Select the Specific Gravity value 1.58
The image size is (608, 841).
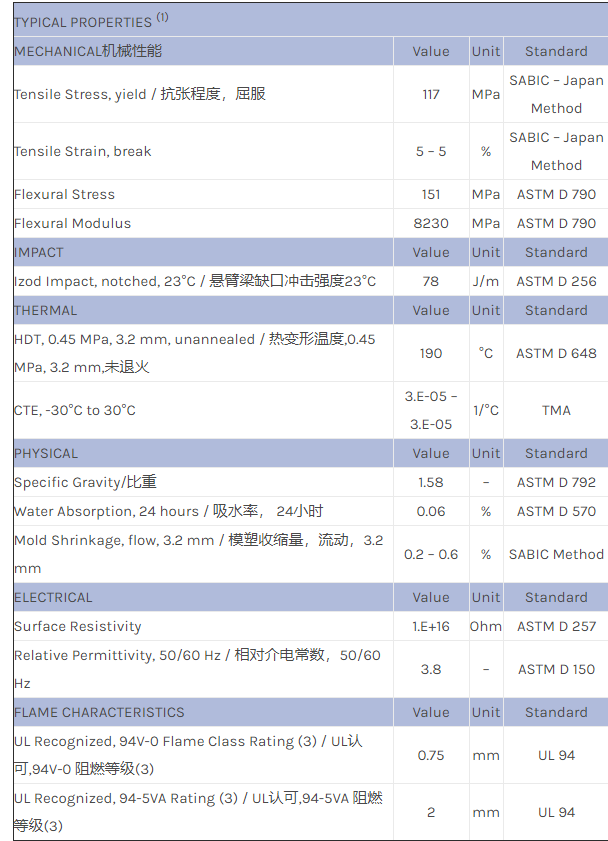pyautogui.click(x=431, y=482)
